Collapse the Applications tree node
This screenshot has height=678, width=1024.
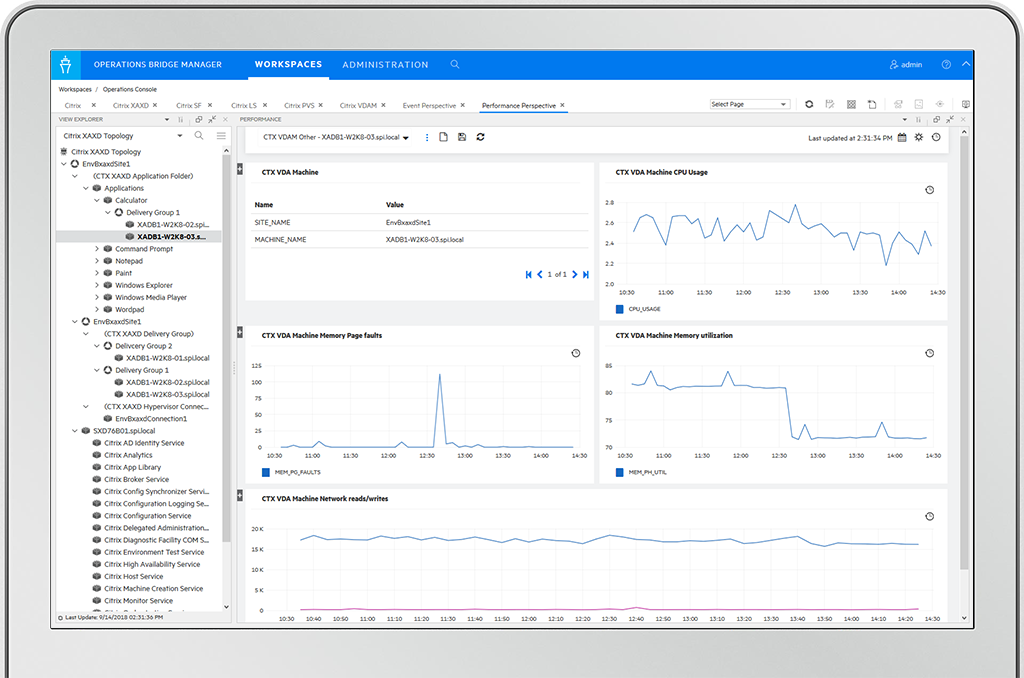(x=86, y=188)
